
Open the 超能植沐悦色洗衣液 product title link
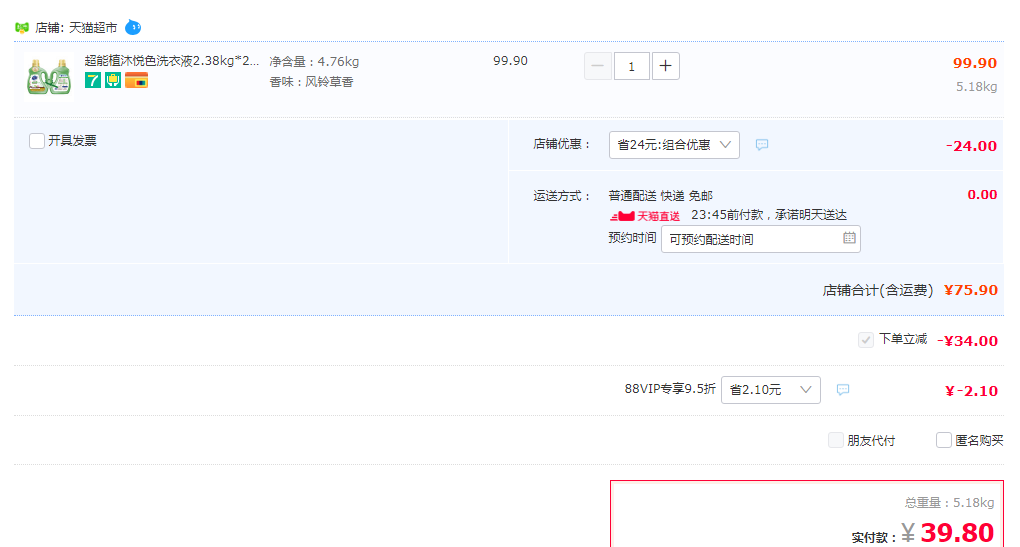[172, 60]
